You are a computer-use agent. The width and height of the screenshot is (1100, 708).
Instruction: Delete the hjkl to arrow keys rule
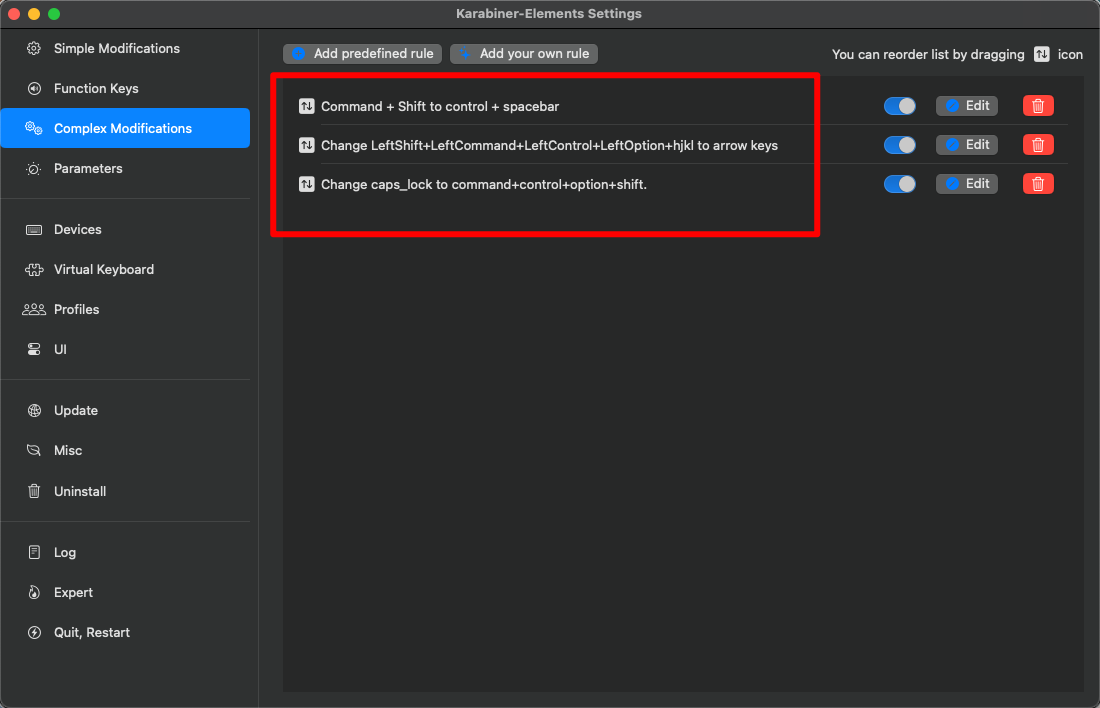coord(1038,145)
